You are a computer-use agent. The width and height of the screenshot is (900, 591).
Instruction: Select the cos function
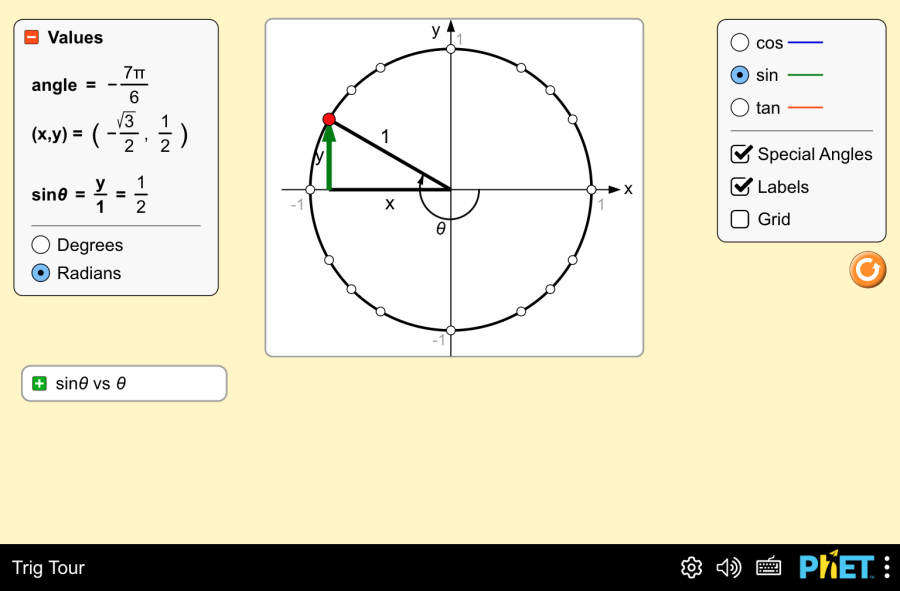click(x=740, y=42)
